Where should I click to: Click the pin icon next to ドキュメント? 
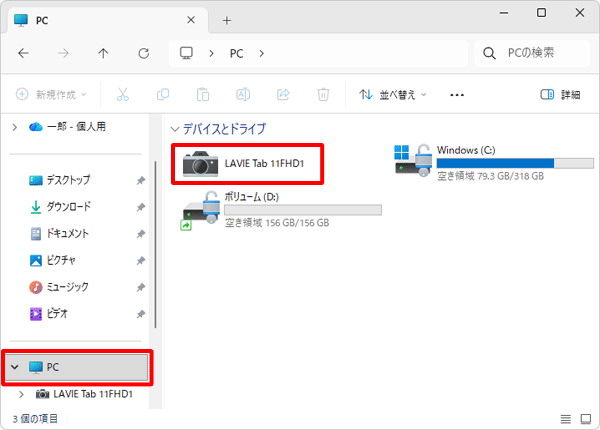[x=141, y=234]
